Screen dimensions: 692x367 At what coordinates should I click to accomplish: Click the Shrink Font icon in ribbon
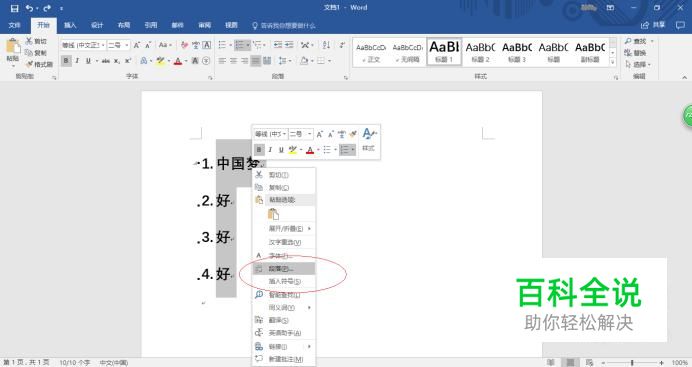pyautogui.click(x=148, y=45)
